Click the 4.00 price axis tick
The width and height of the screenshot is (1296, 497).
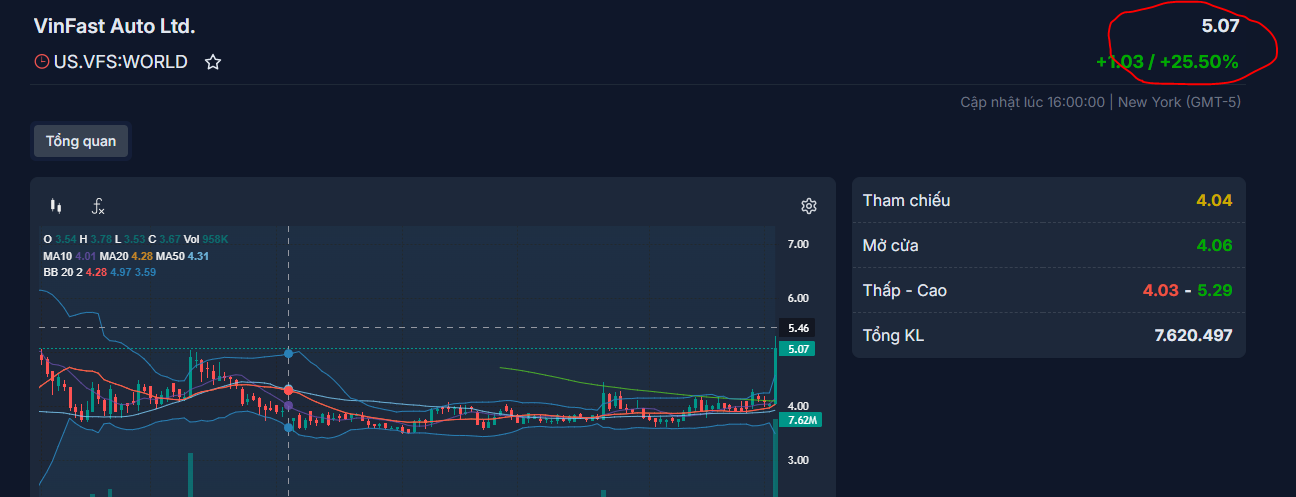(x=798, y=406)
